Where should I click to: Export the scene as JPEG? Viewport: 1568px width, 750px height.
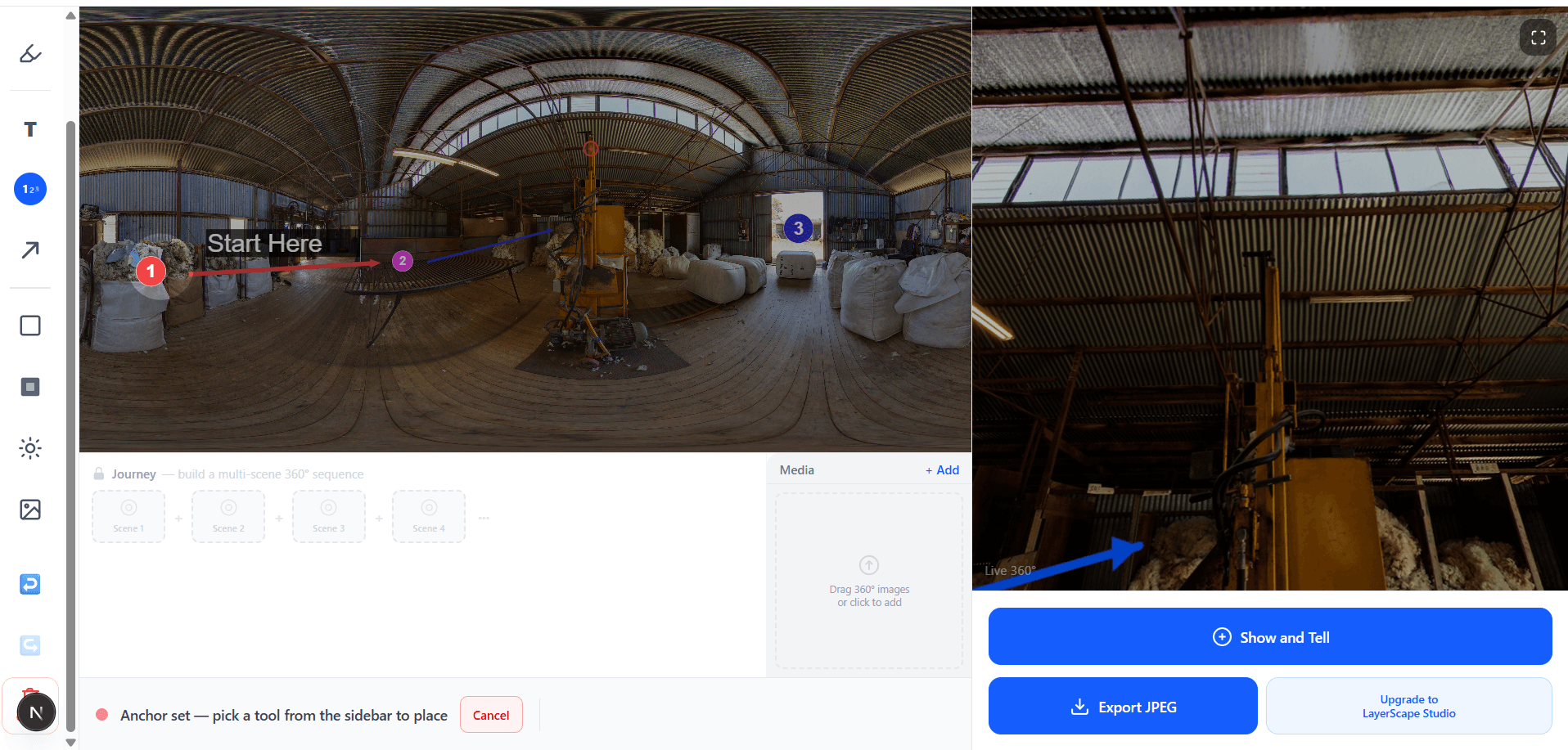1122,706
